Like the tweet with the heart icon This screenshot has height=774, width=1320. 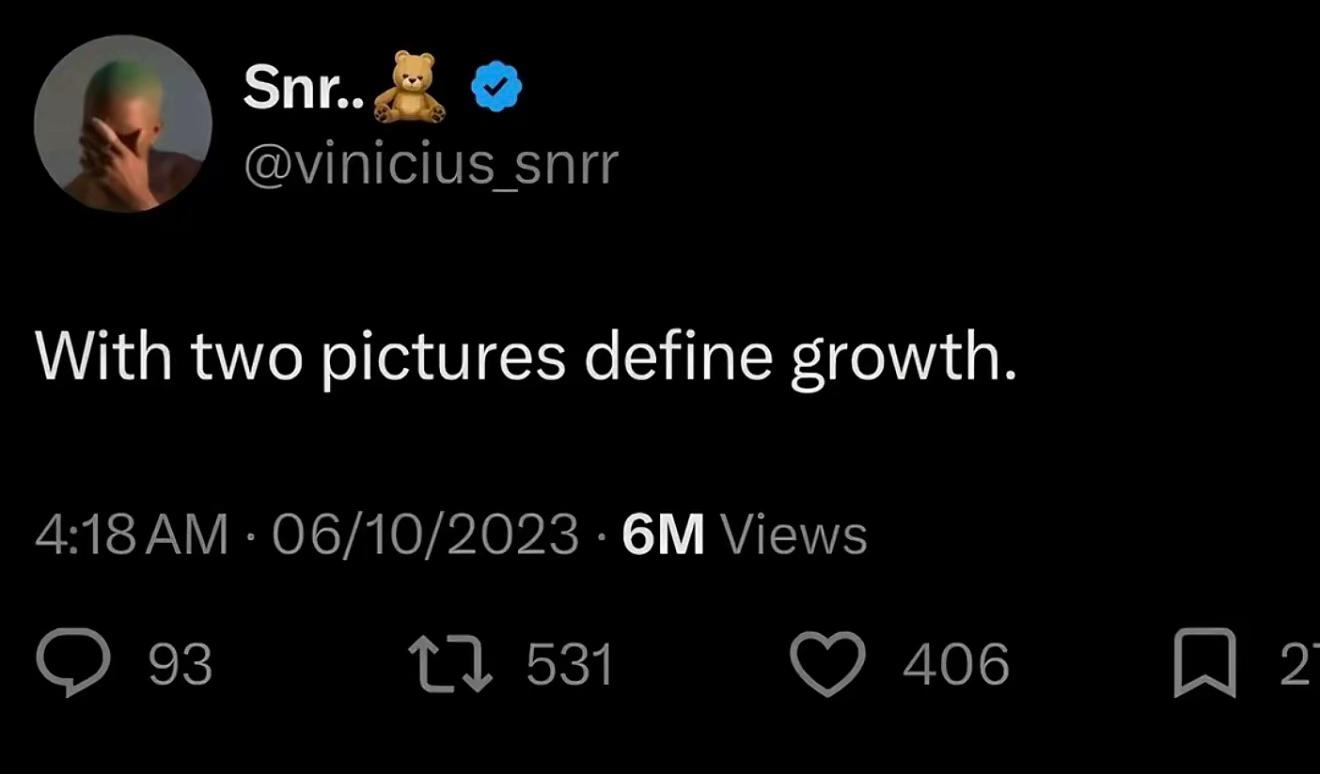coord(827,664)
